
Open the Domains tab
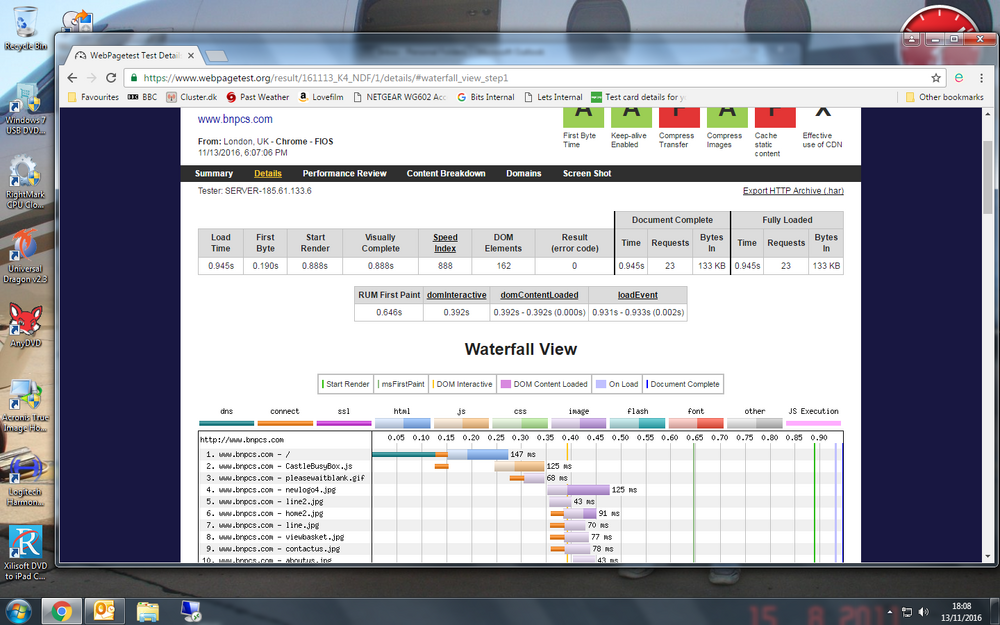(x=524, y=173)
